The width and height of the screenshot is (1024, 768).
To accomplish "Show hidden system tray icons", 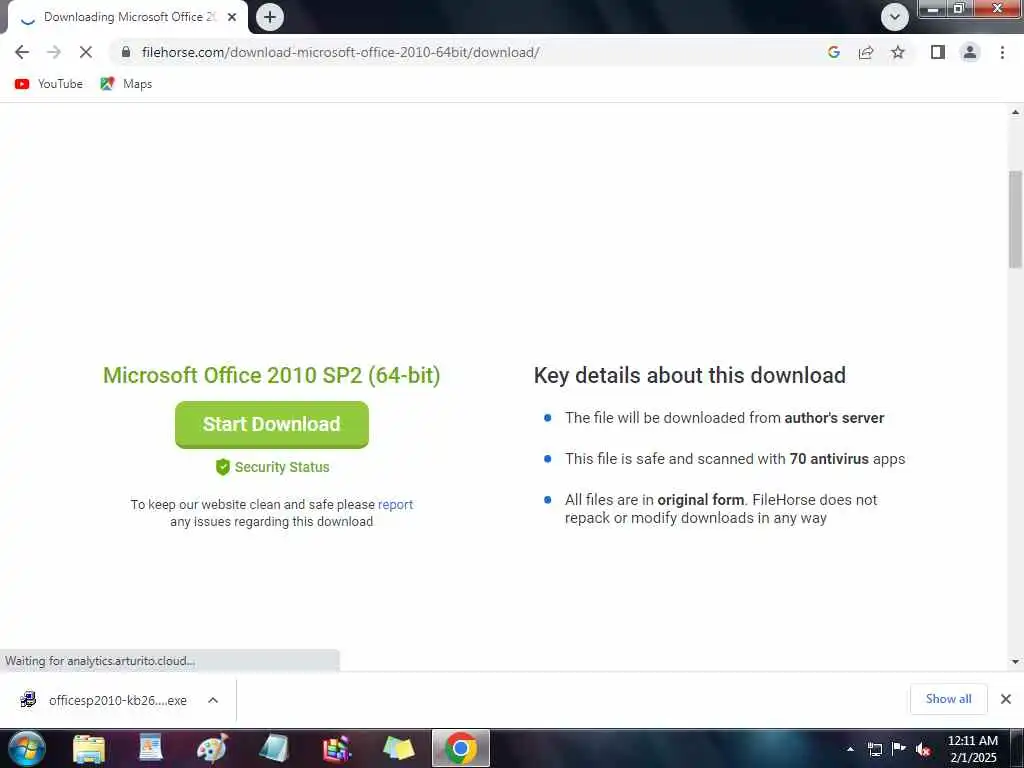I will (850, 749).
